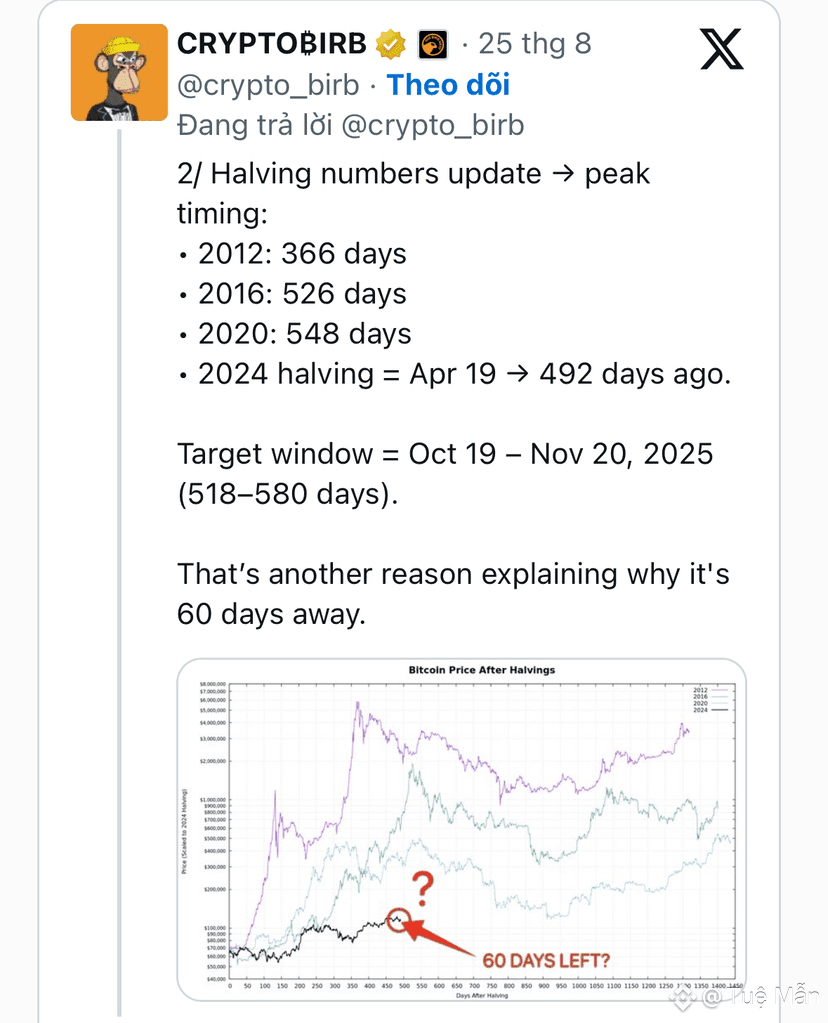The width and height of the screenshot is (828, 1023).
Task: Open the CRYPTOBIRB ape avatar
Action: (x=119, y=72)
